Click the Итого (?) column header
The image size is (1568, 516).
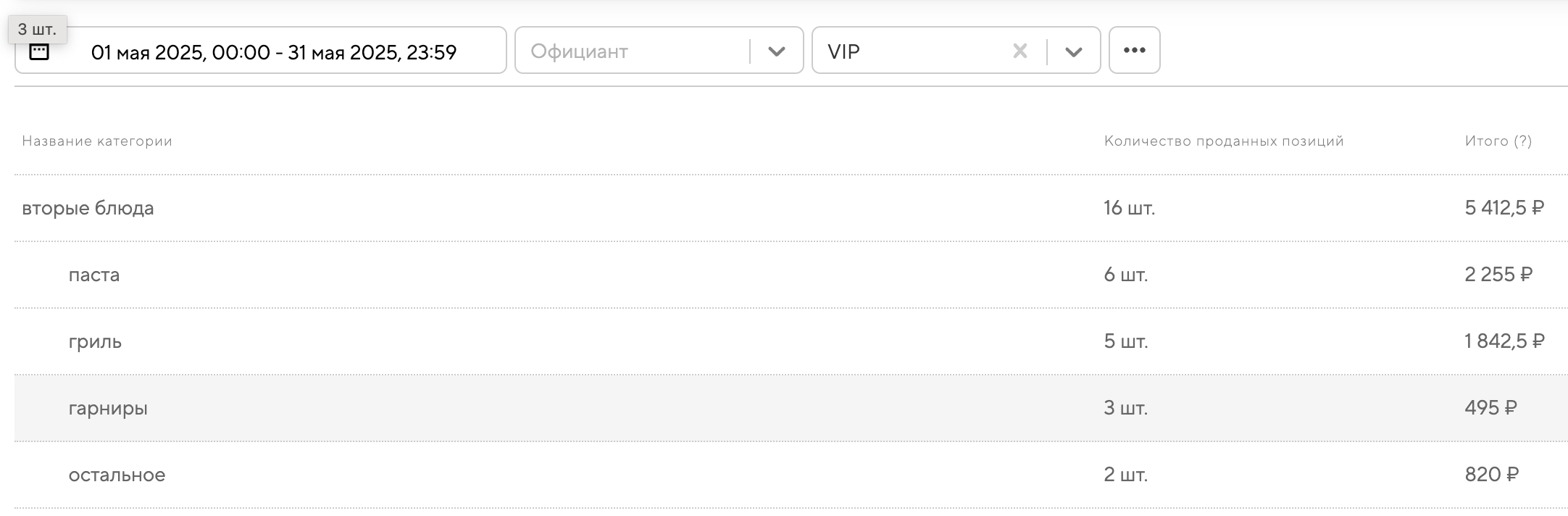[x=1498, y=141]
